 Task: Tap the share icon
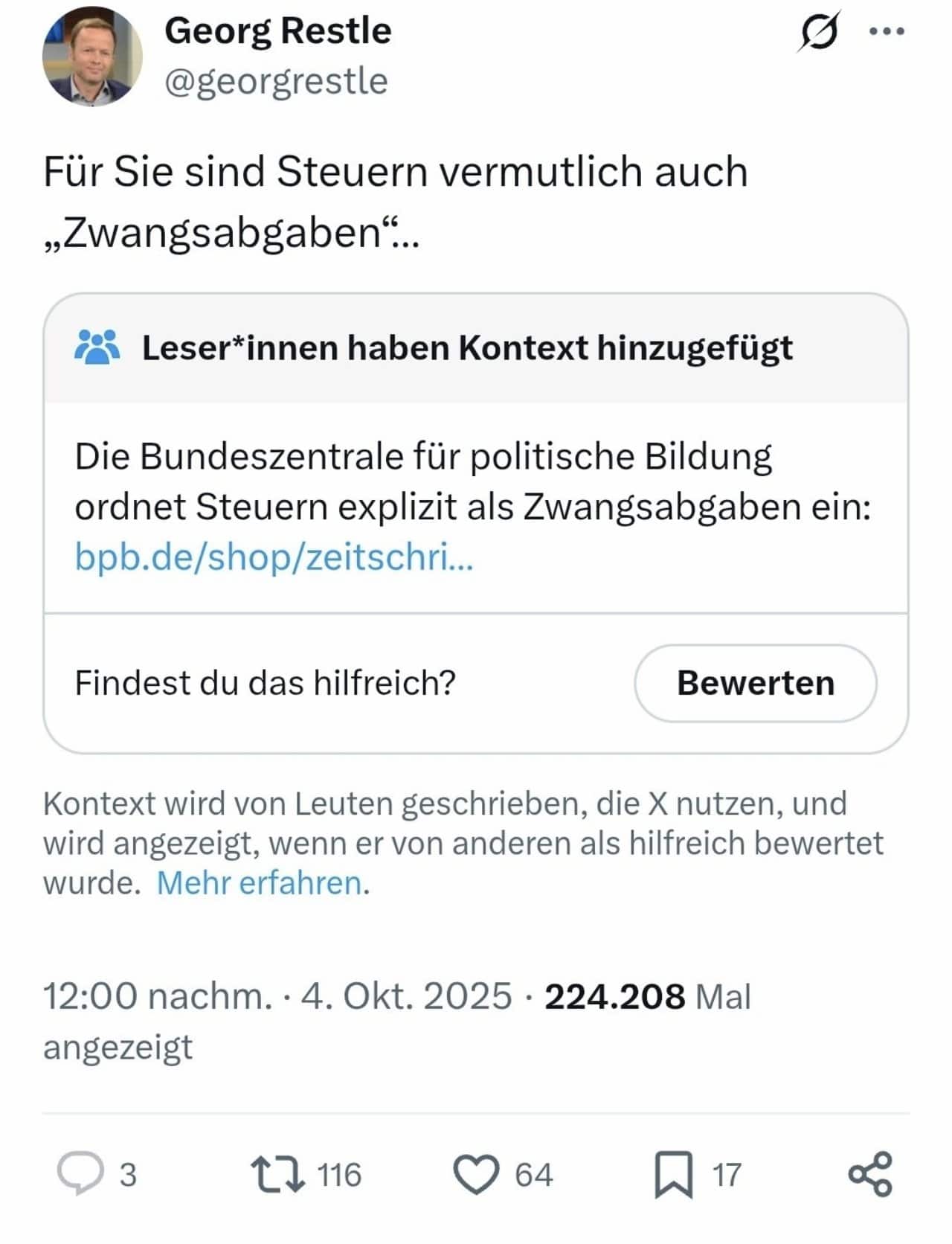pyautogui.click(x=870, y=1173)
